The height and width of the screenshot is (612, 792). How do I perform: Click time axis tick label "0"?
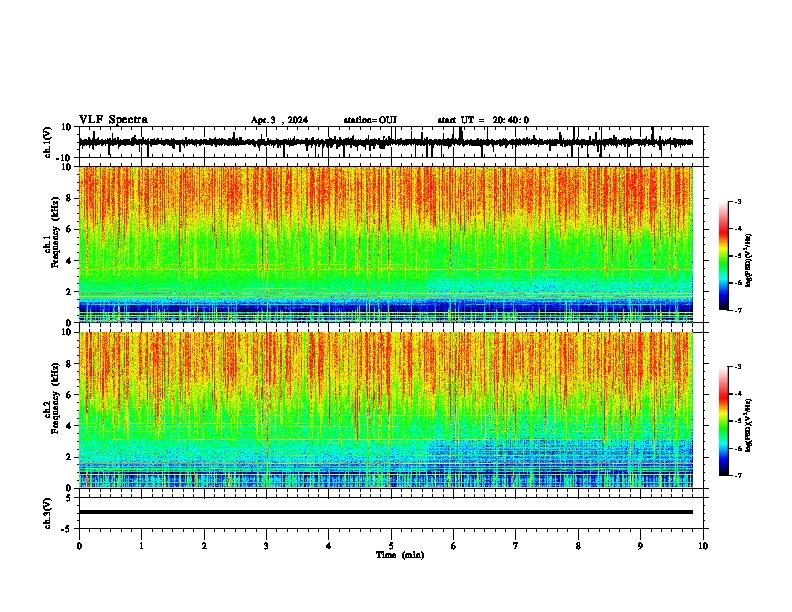tap(79, 546)
